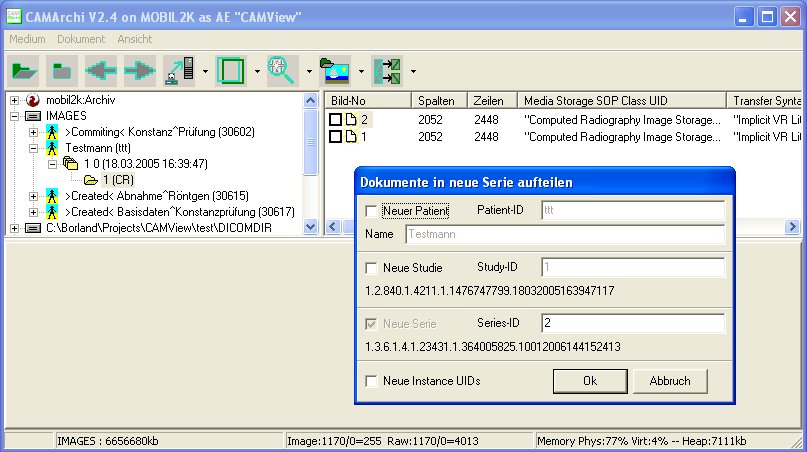Click document icon of image row 1
The height and width of the screenshot is (452, 807).
point(351,136)
